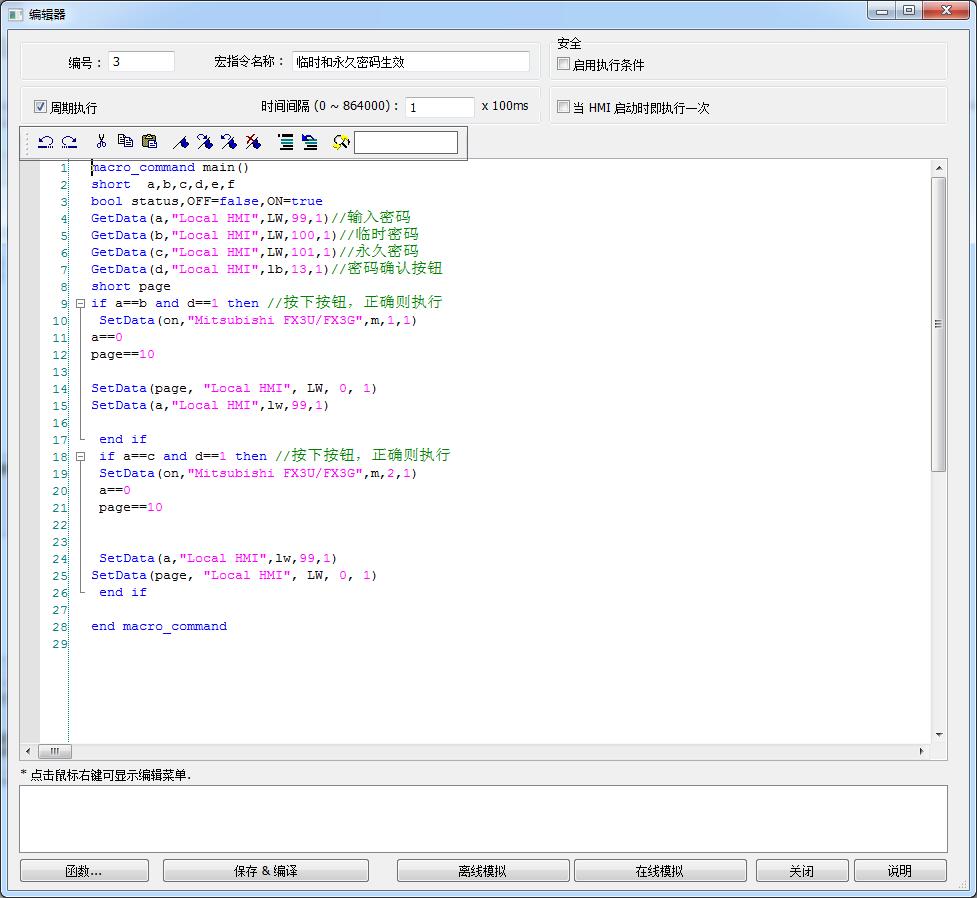The width and height of the screenshot is (977, 898).
Task: Collapse the if block at line 18
Action: click(x=80, y=456)
